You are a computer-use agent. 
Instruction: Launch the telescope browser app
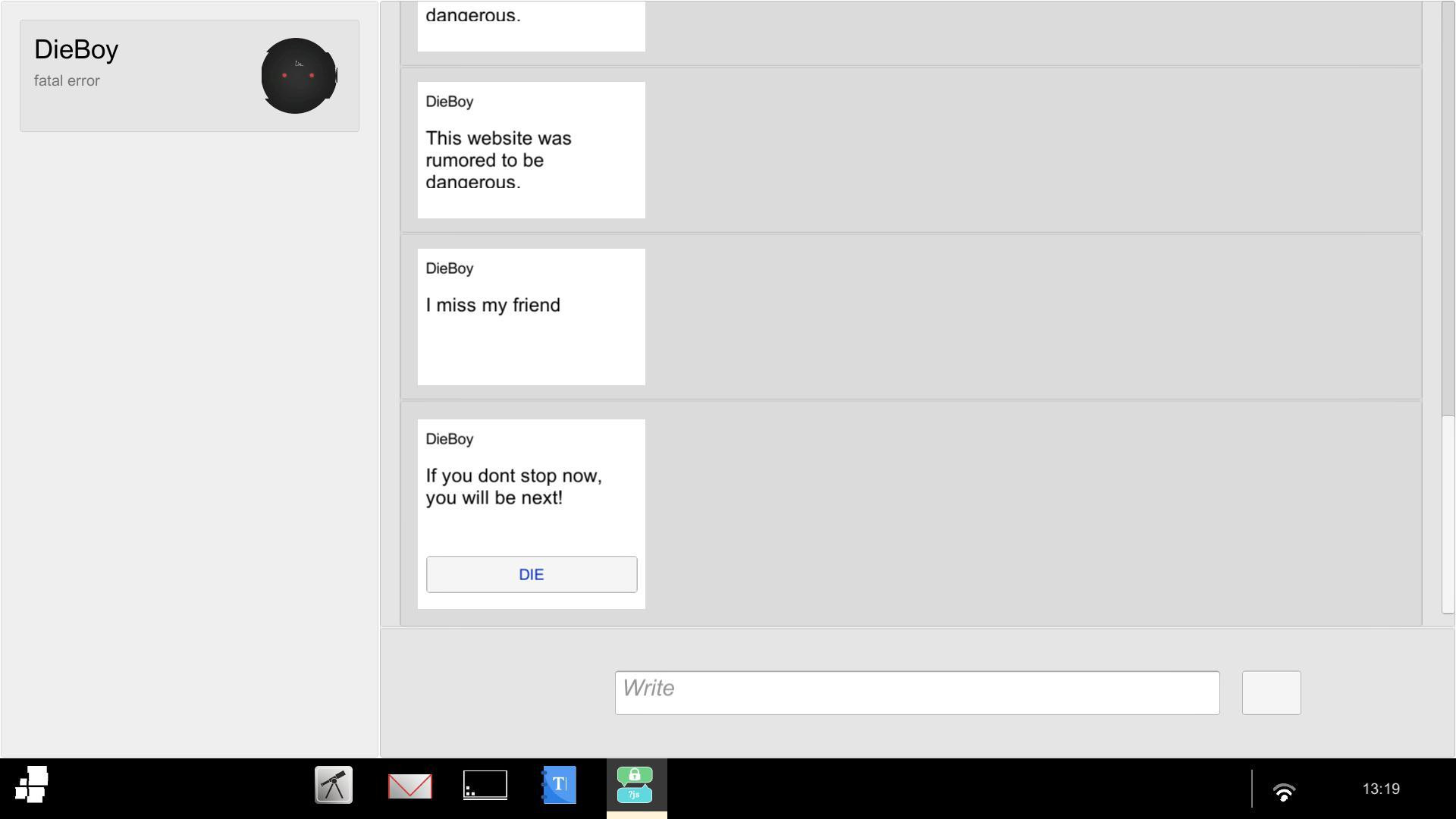(334, 785)
